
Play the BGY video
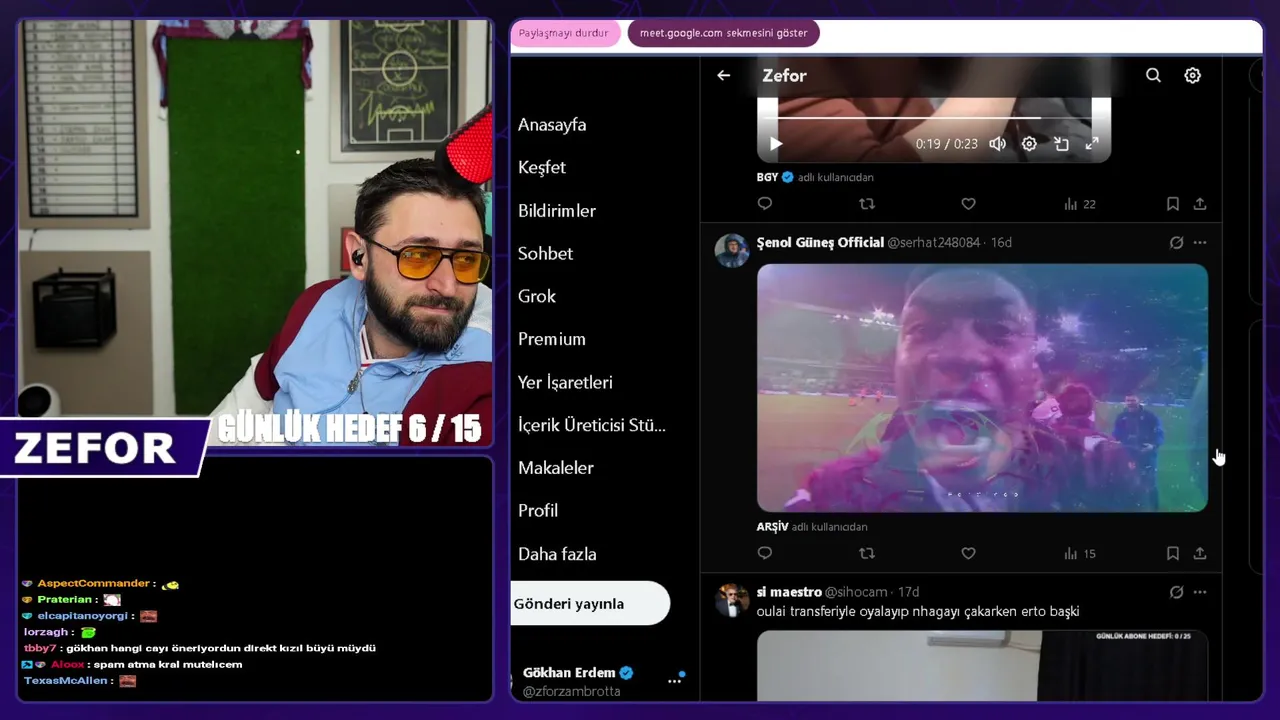pos(776,144)
